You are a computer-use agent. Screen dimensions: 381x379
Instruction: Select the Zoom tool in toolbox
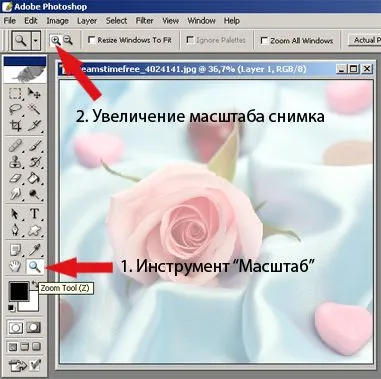point(35,266)
